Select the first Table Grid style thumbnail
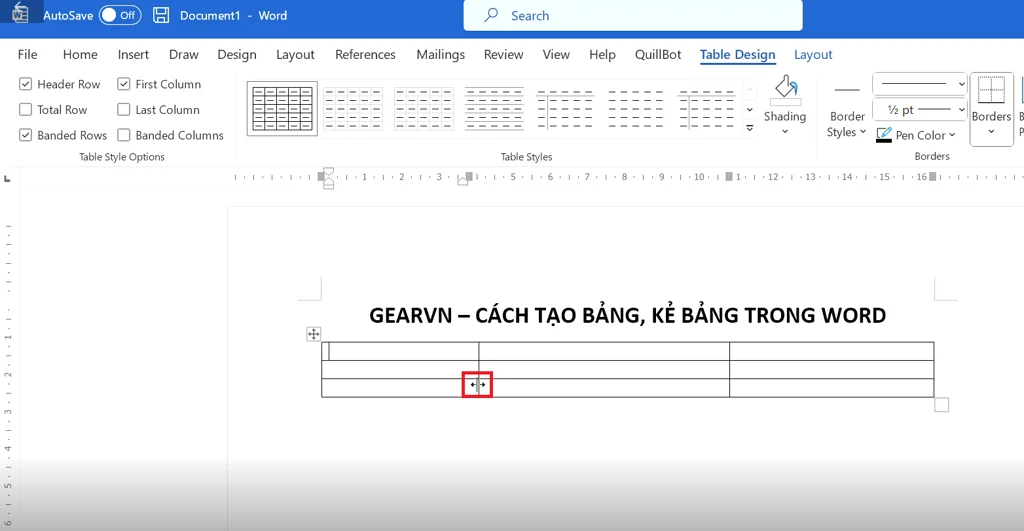The height and width of the screenshot is (531, 1024). pyautogui.click(x=282, y=108)
